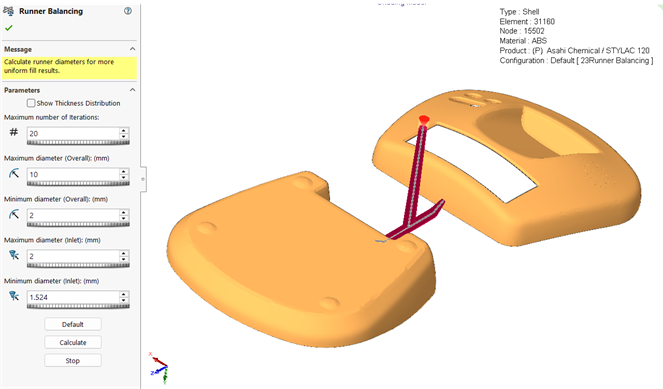Image resolution: width=663 pixels, height=389 pixels.
Task: Collapse the Message section
Action: (132, 49)
